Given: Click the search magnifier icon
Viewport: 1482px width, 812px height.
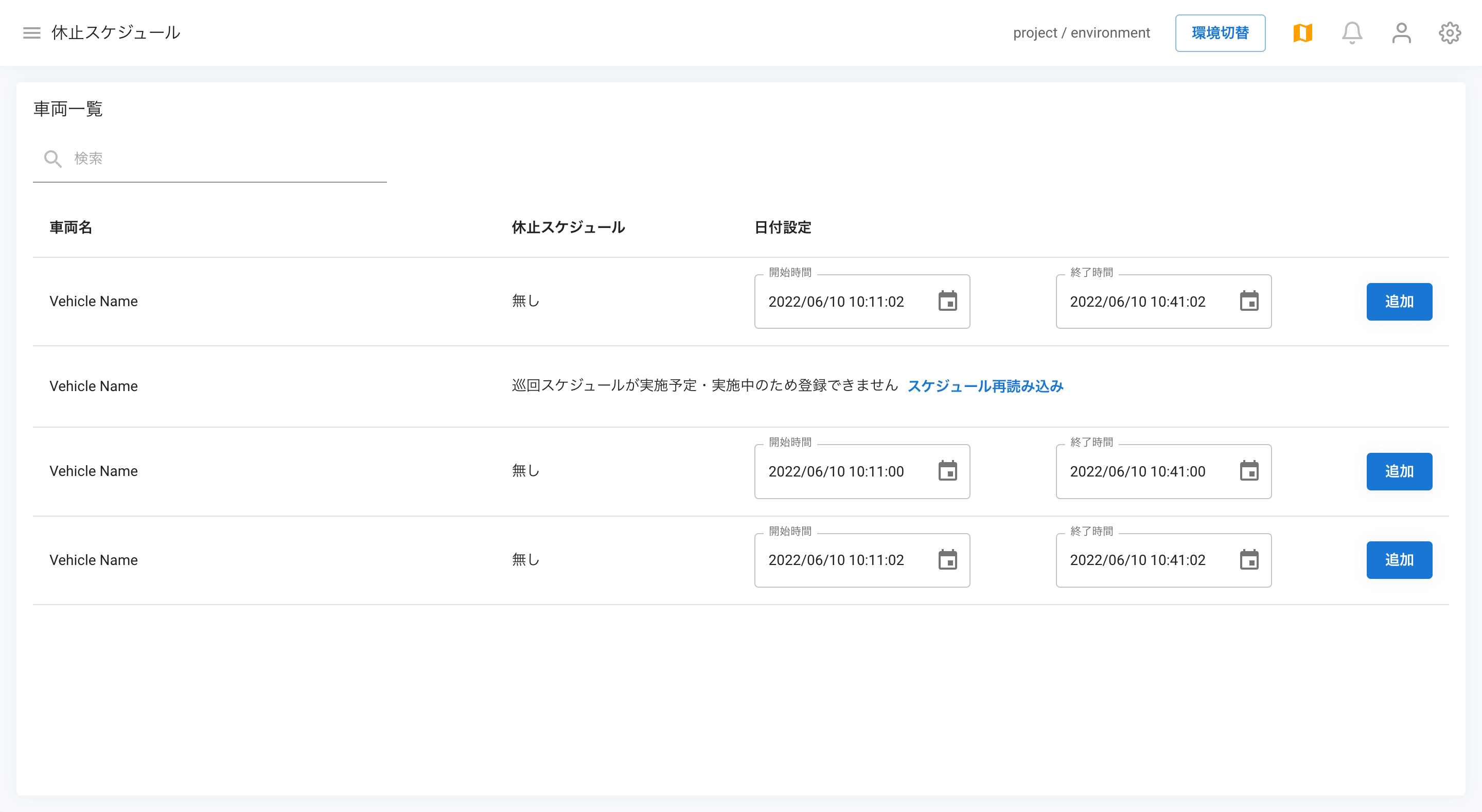Looking at the screenshot, I should [x=52, y=159].
